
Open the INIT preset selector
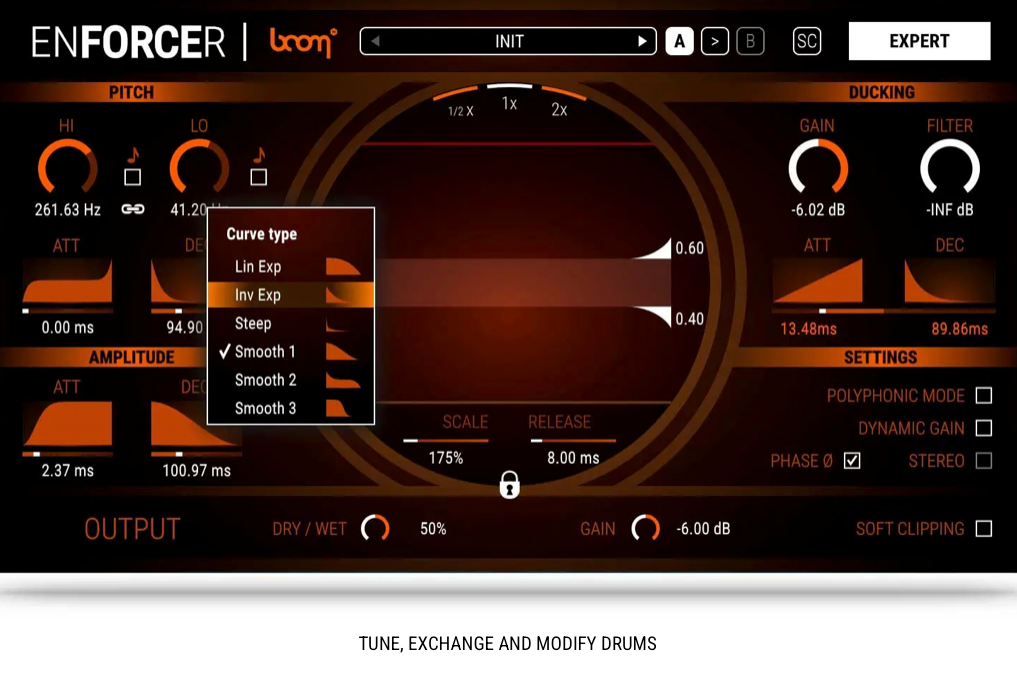(509, 41)
